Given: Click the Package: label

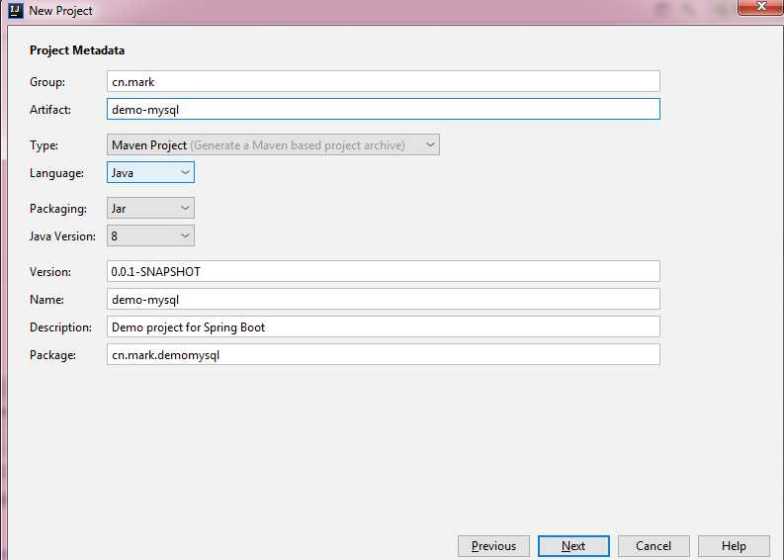Looking at the screenshot, I should (52, 355).
